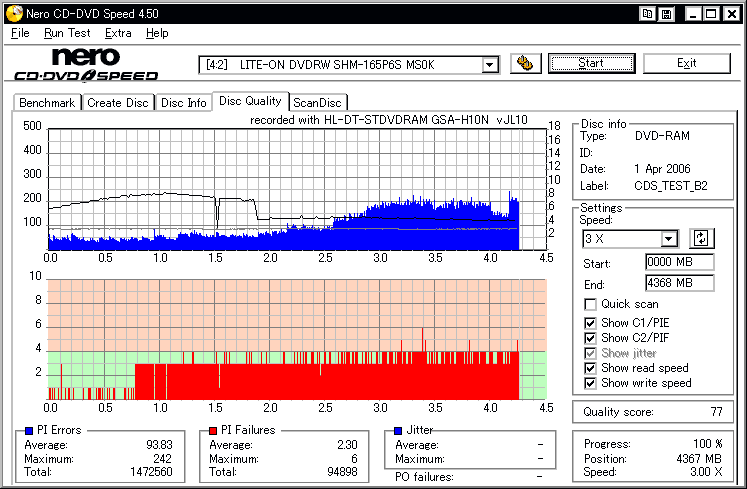747x489 pixels.
Task: Click the 'recorded with HL-DT-STDVDRAM GSA-H10N' text
Action: point(369,120)
